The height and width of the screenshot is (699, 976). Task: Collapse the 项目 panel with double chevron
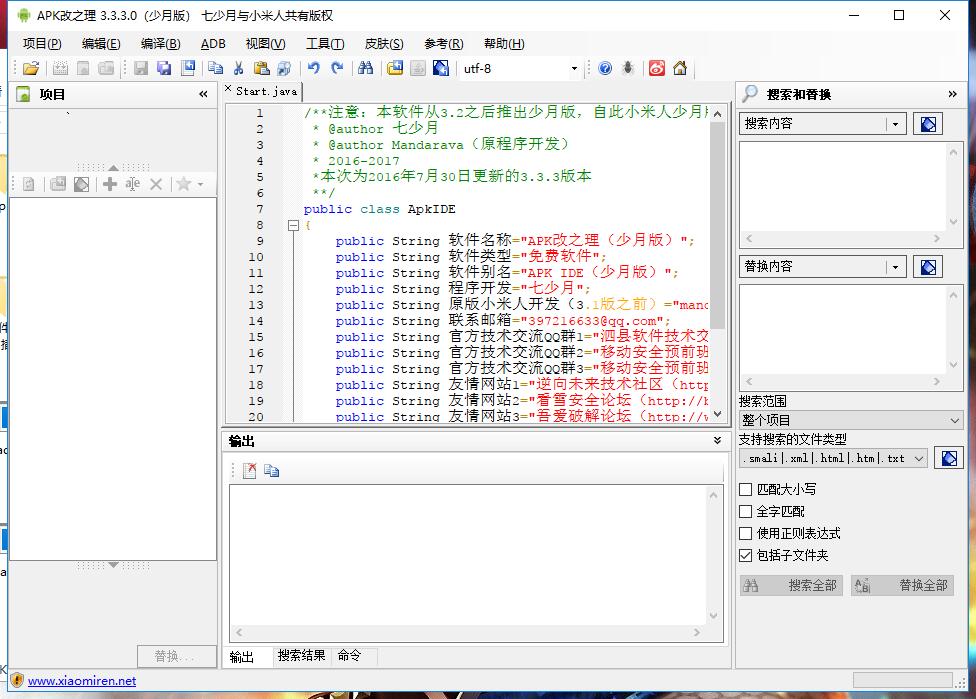[204, 94]
